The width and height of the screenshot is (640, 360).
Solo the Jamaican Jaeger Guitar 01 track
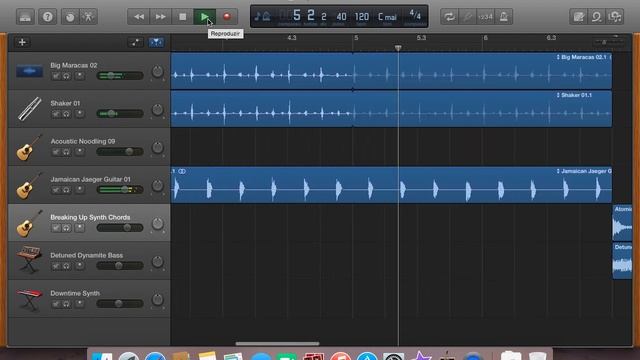(x=66, y=190)
